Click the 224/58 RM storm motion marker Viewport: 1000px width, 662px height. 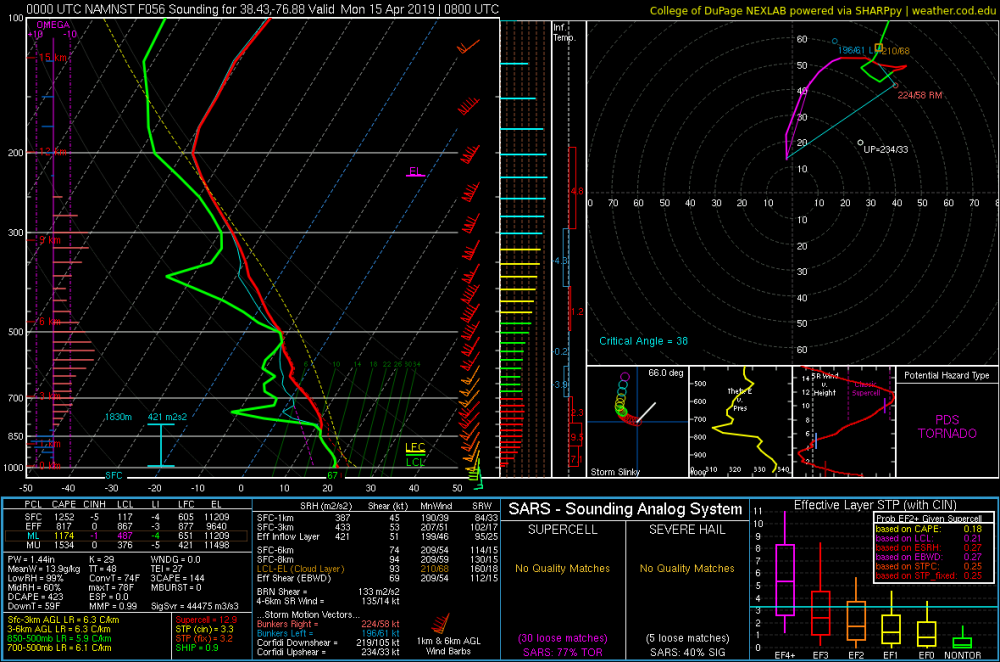coord(919,95)
